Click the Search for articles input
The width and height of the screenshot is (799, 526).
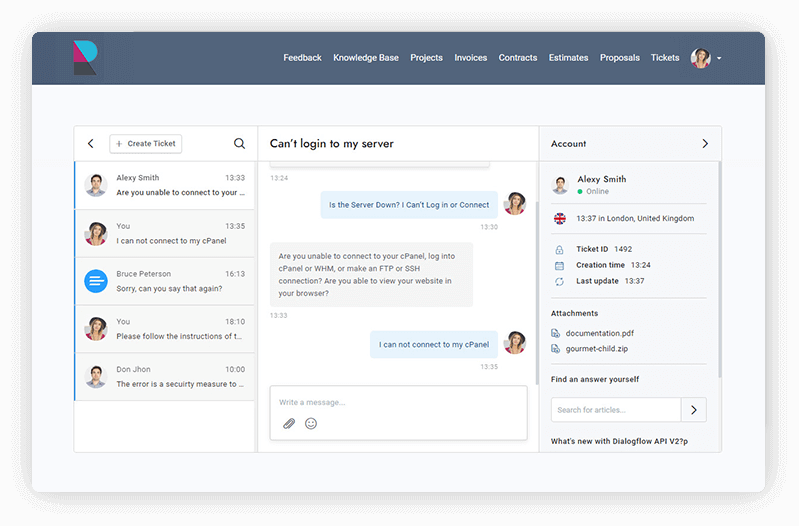615,410
